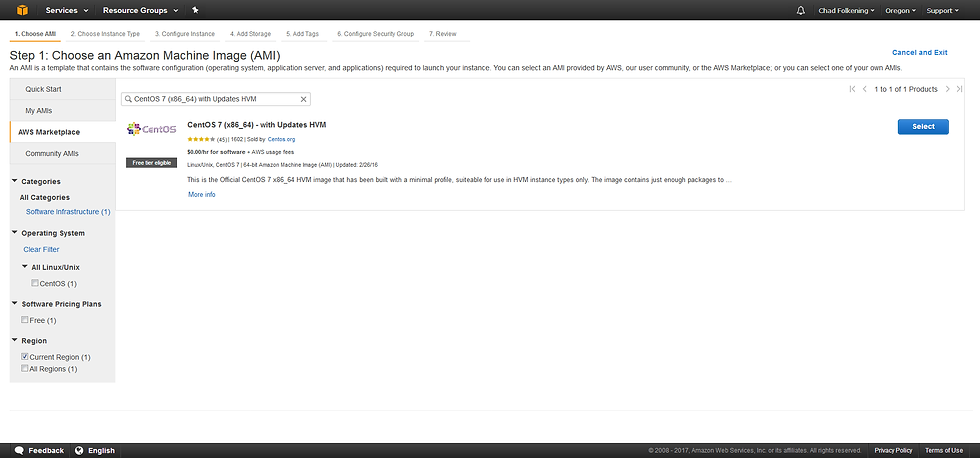Click the Feedback button in footer
The height and width of the screenshot is (458, 980).
pyautogui.click(x=39, y=451)
